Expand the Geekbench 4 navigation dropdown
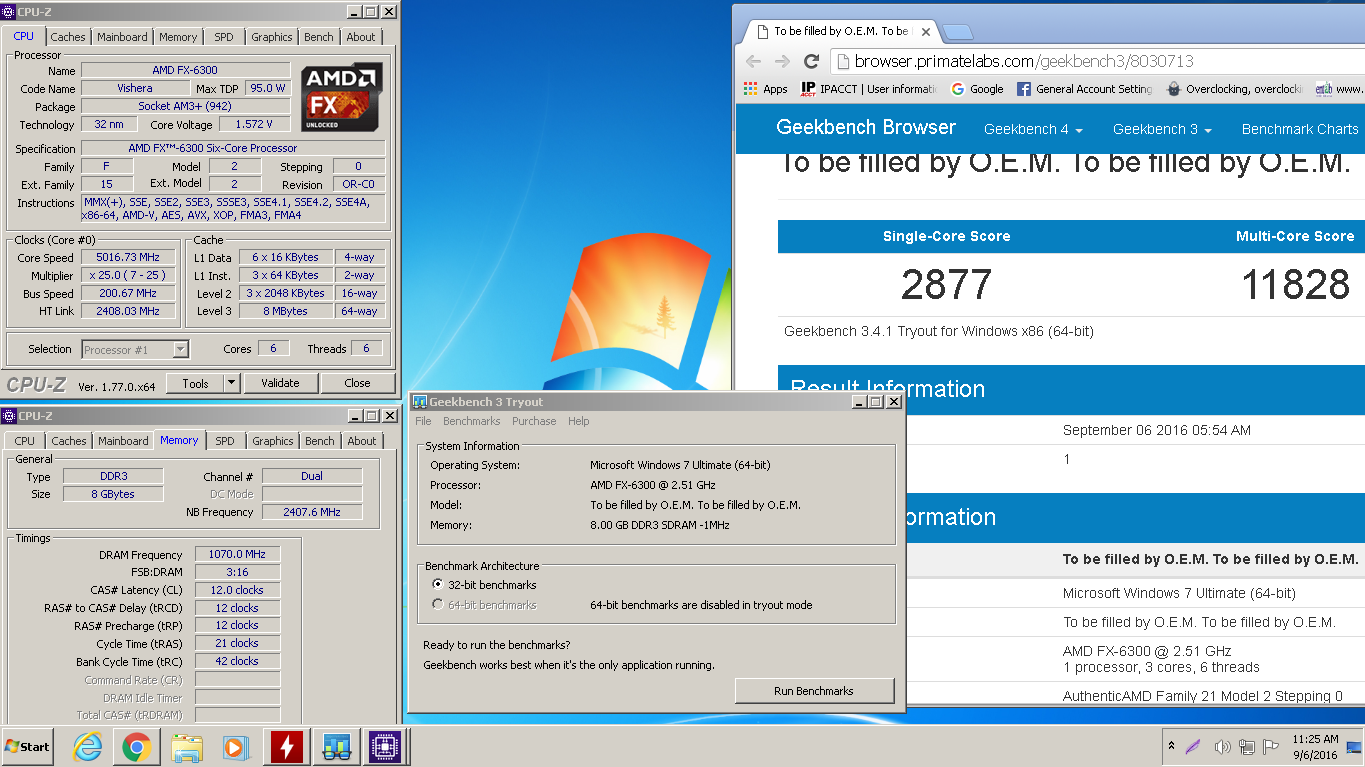The image size is (1365, 767). (x=1033, y=129)
